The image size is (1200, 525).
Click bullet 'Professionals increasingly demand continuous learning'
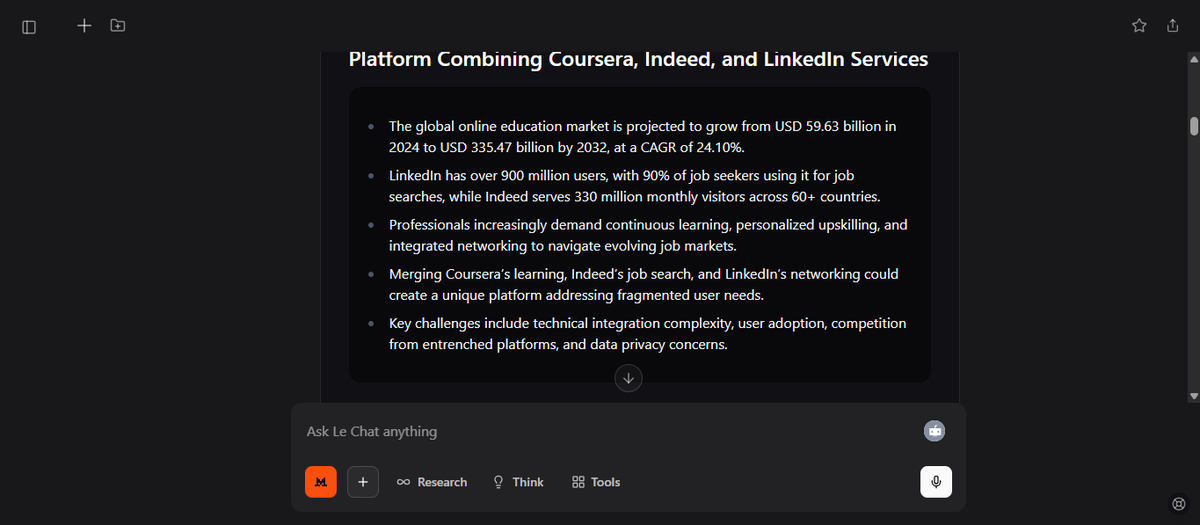[x=648, y=235]
